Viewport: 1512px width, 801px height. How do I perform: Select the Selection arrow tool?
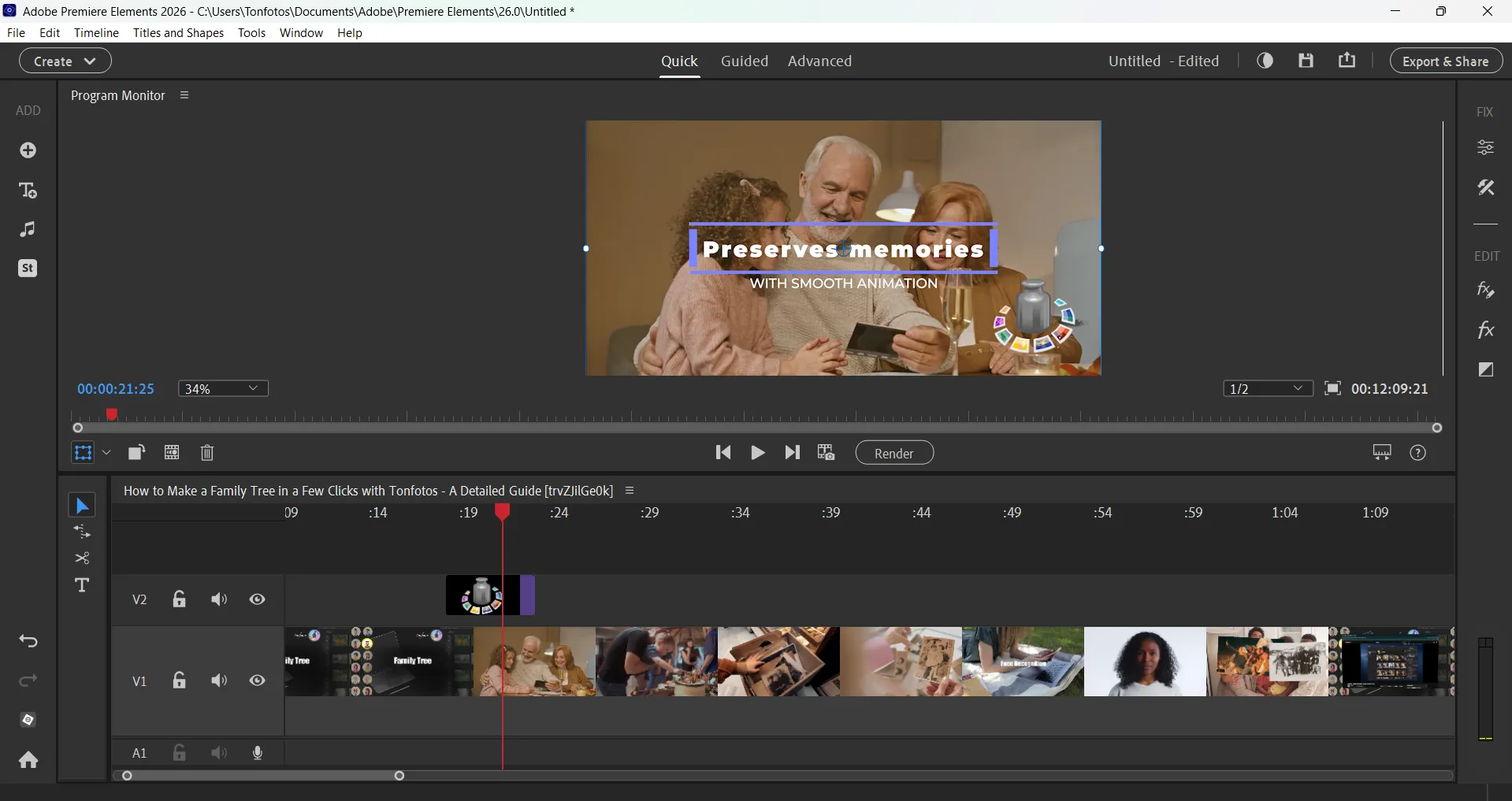(82, 505)
